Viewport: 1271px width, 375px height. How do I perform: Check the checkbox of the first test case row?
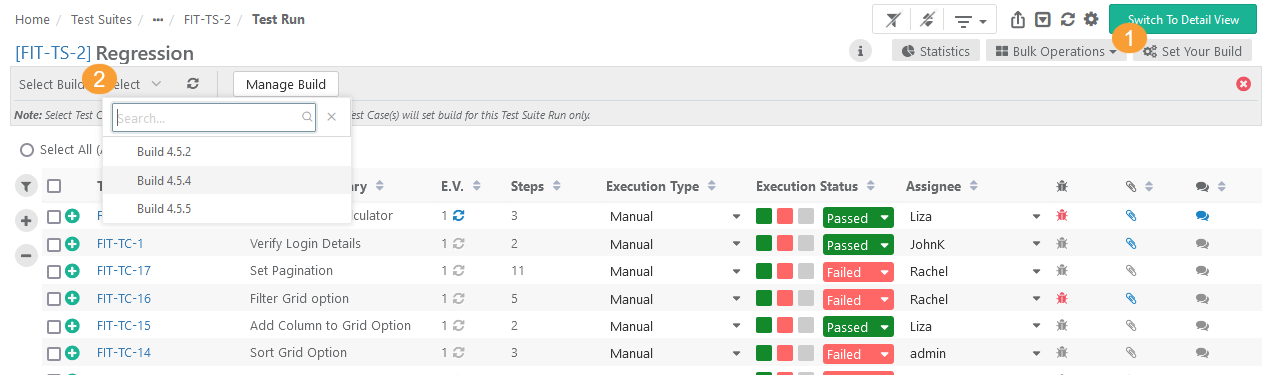coord(54,216)
